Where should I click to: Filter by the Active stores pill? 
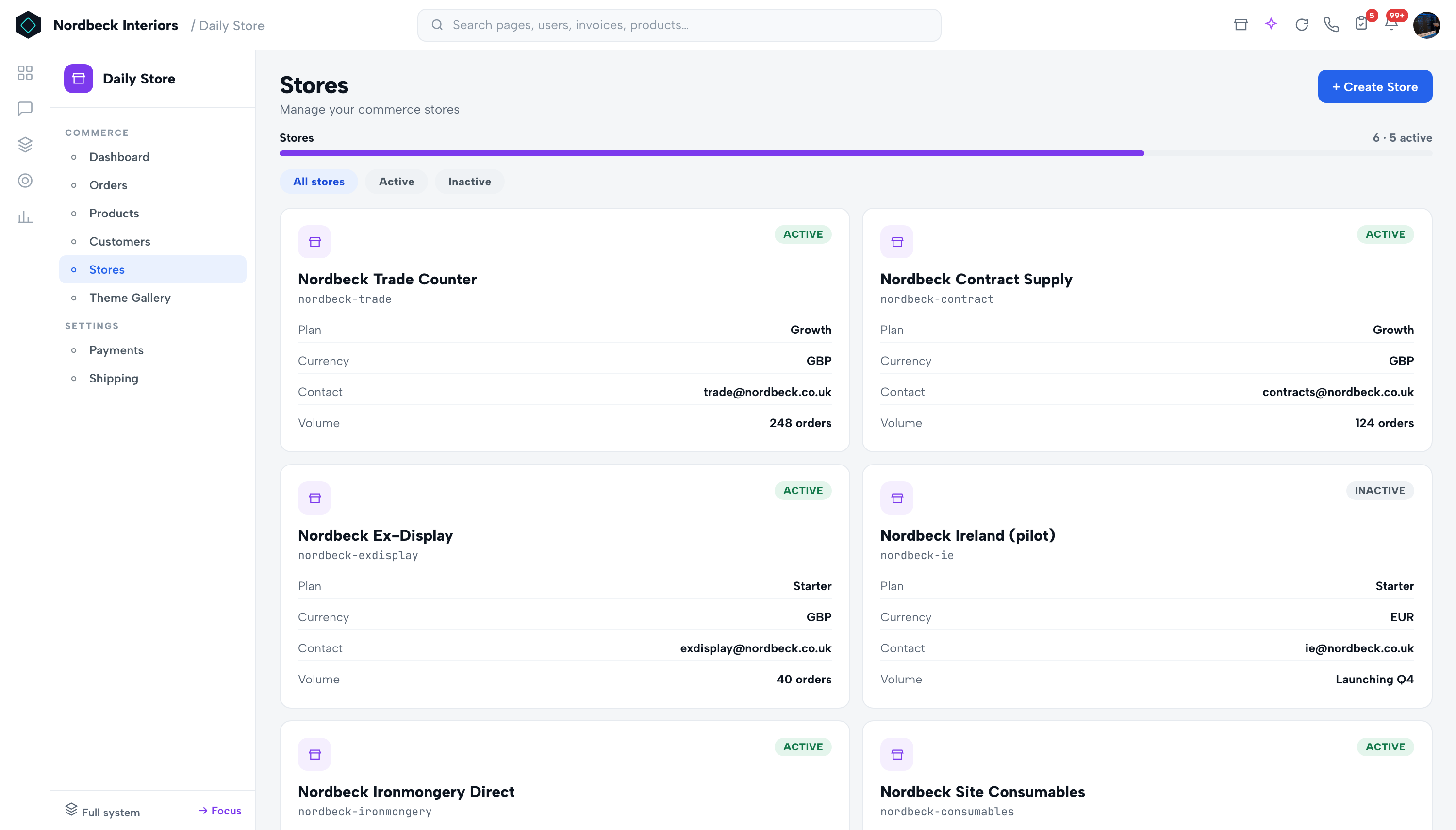tap(397, 182)
